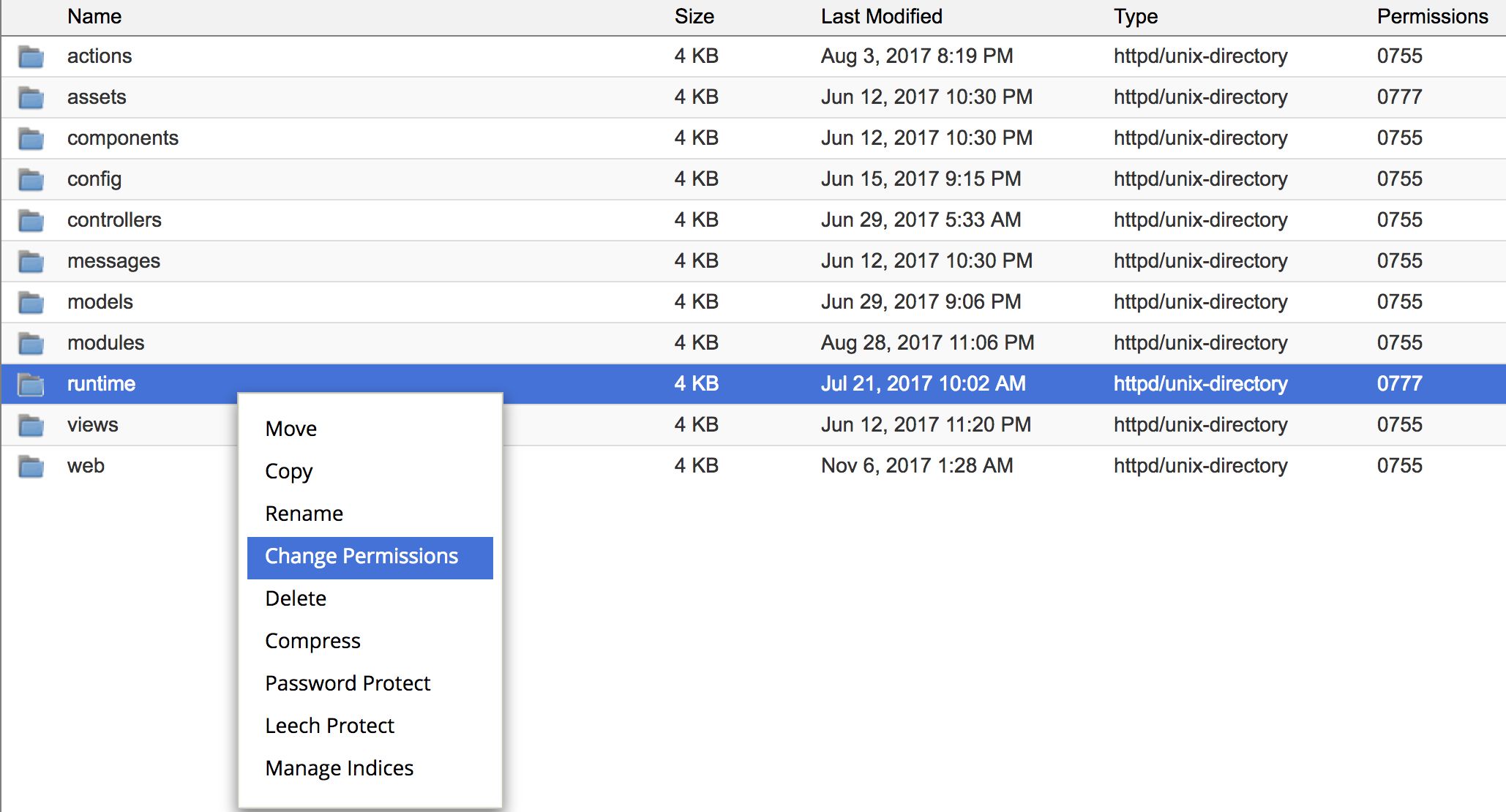
Task: Click the assets folder icon
Action: (x=31, y=97)
